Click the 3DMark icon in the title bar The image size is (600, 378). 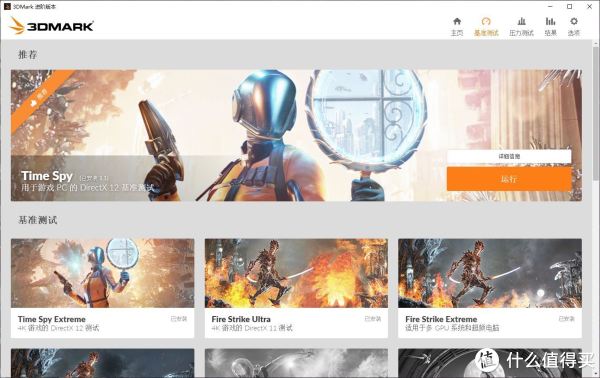coord(7,7)
